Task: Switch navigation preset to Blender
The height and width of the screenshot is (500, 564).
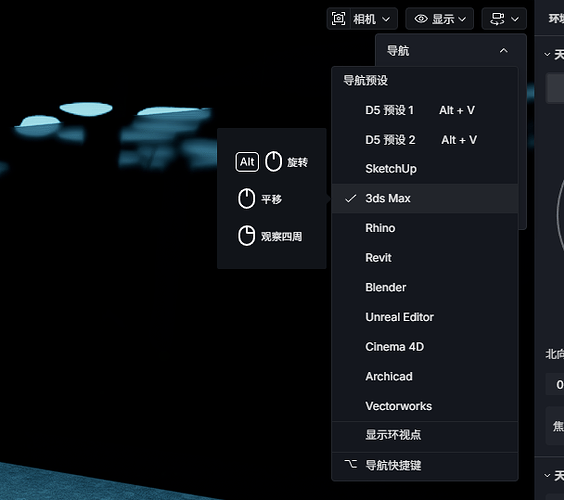Action: (424, 287)
